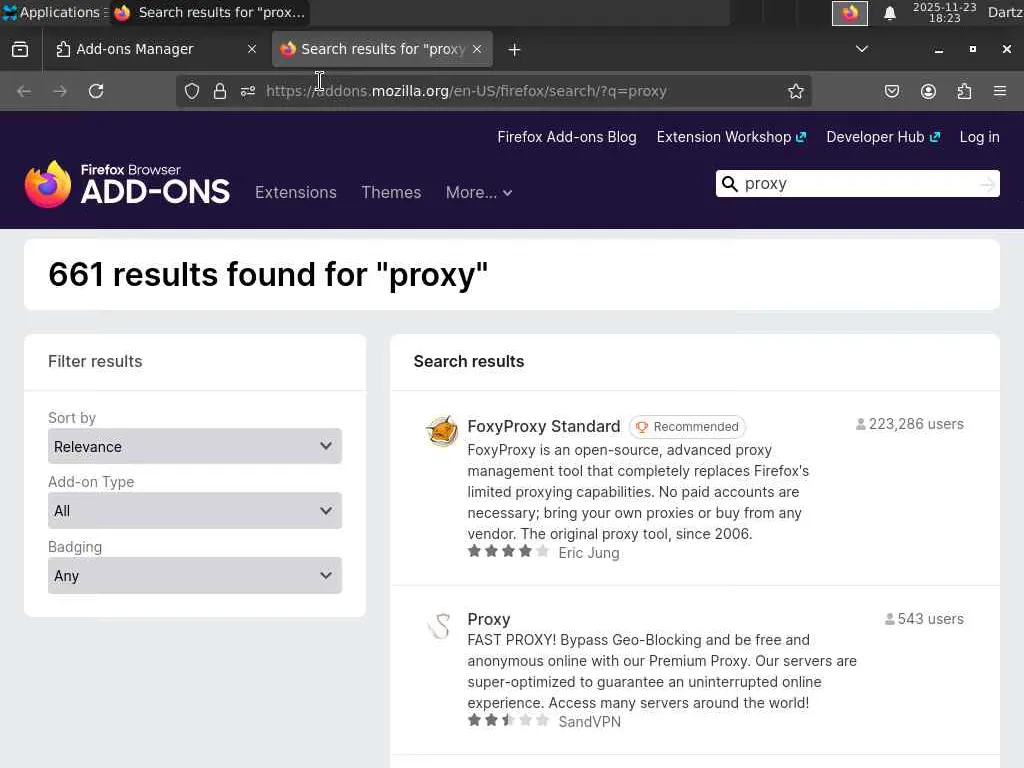Click the tracking protection shield icon

tap(192, 91)
